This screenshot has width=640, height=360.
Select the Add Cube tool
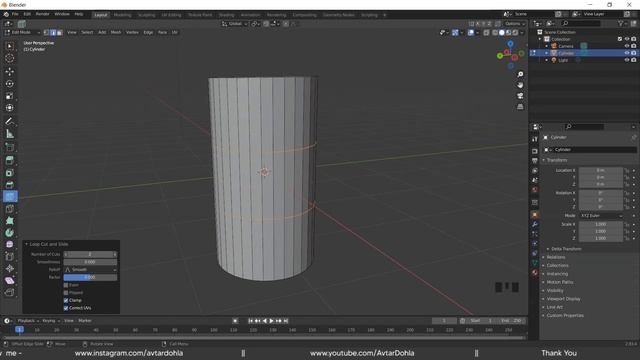[9, 147]
